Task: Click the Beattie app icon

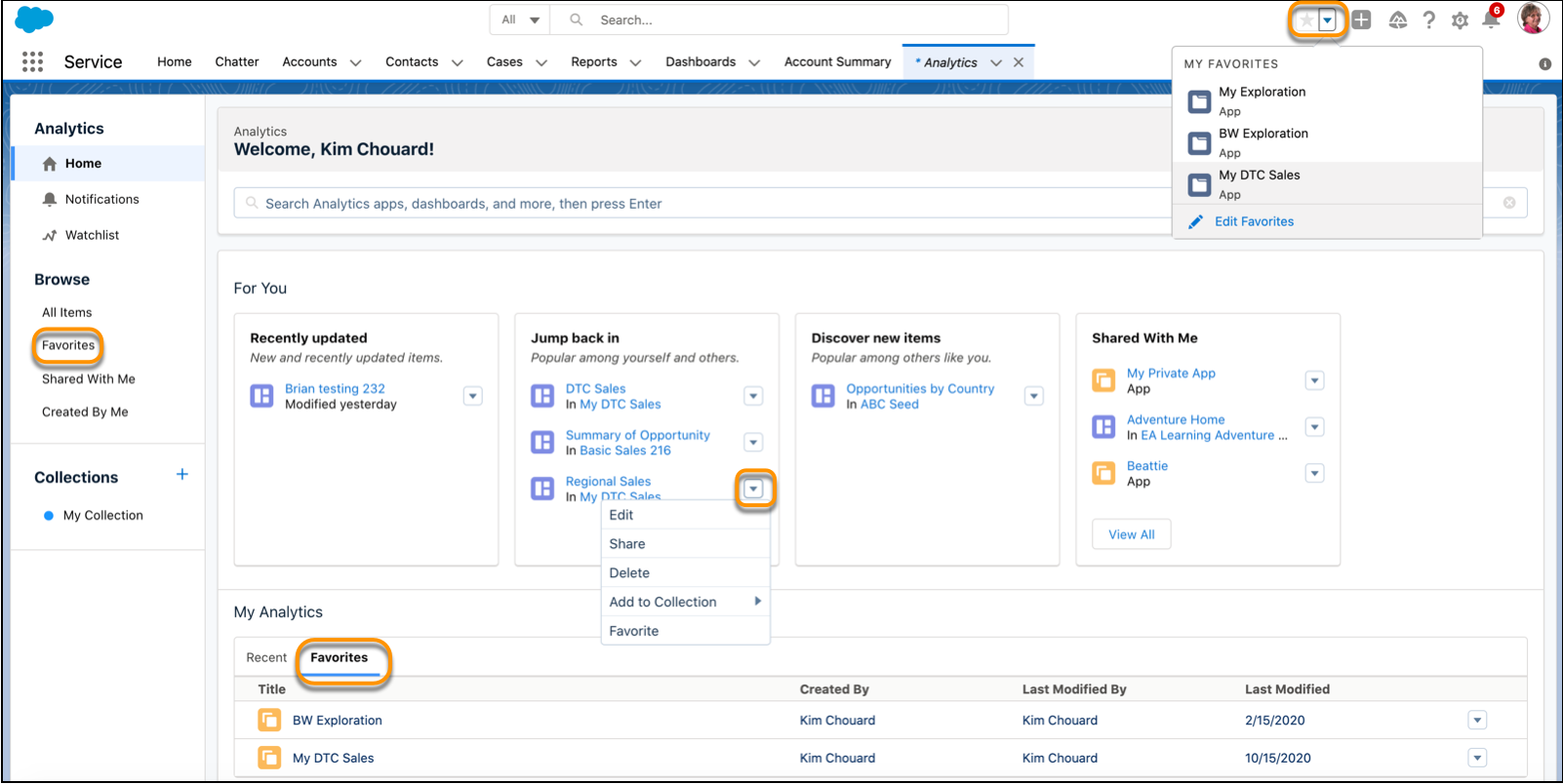Action: [1103, 473]
